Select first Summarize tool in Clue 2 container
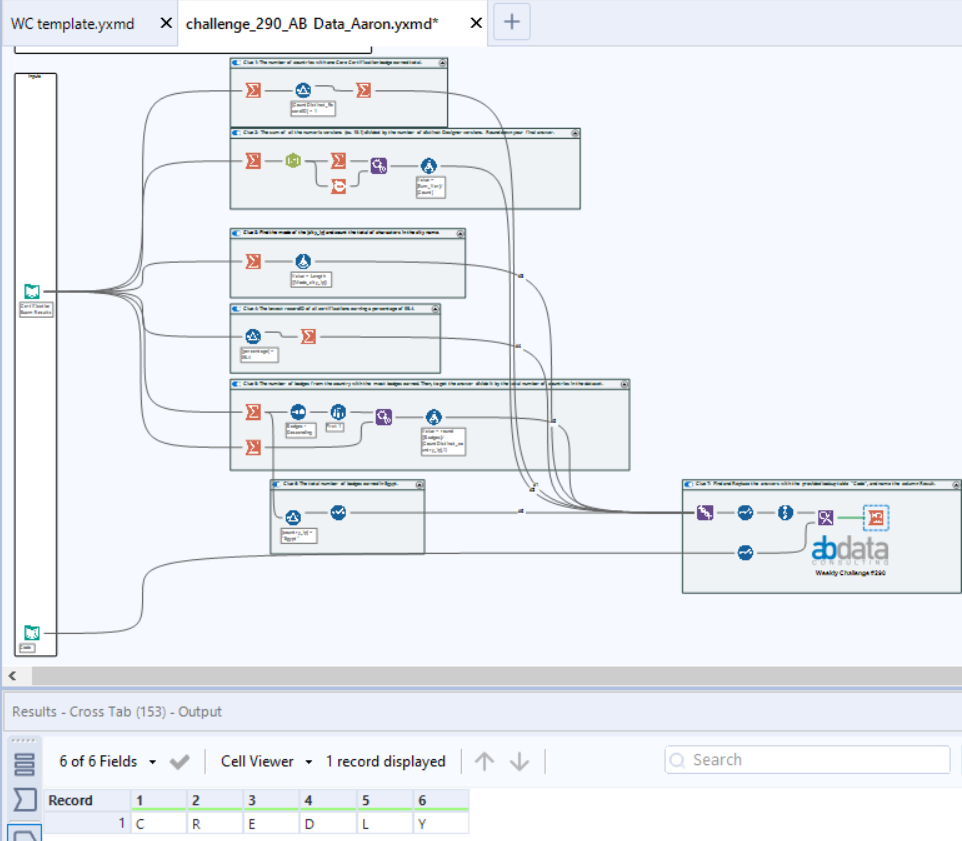The image size is (962, 841). point(253,161)
